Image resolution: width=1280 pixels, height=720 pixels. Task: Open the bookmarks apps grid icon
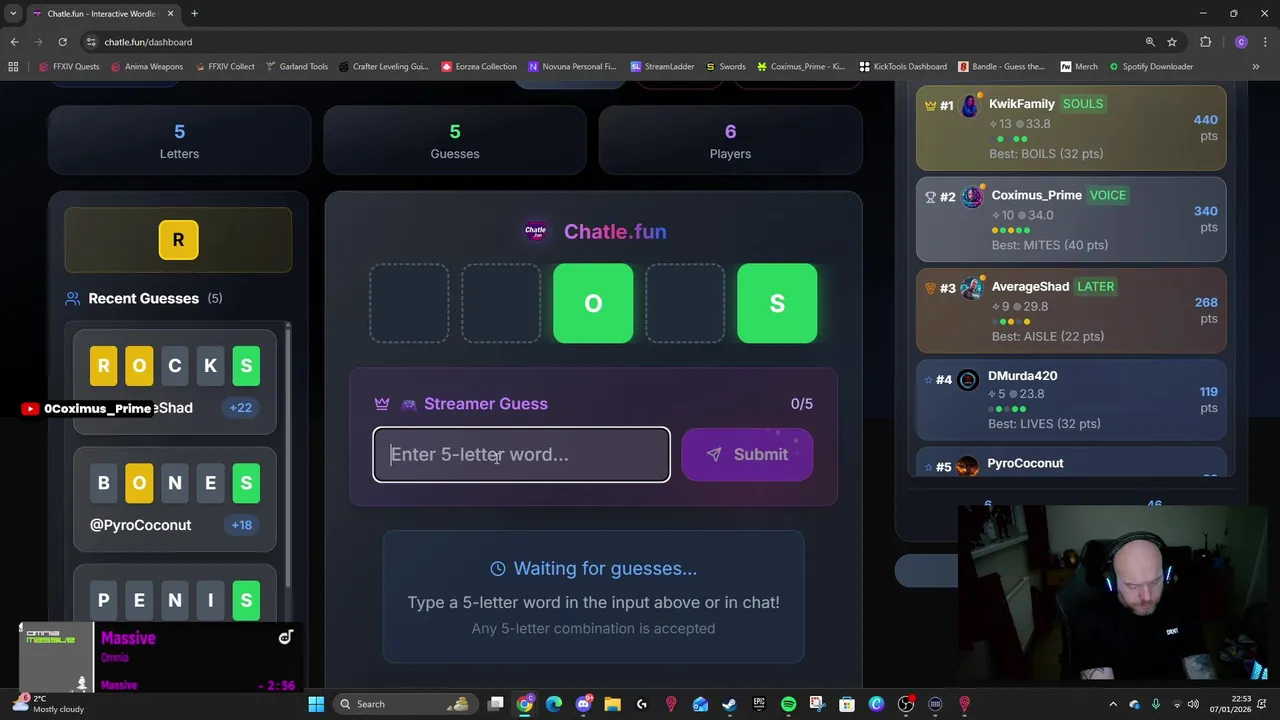click(13, 67)
